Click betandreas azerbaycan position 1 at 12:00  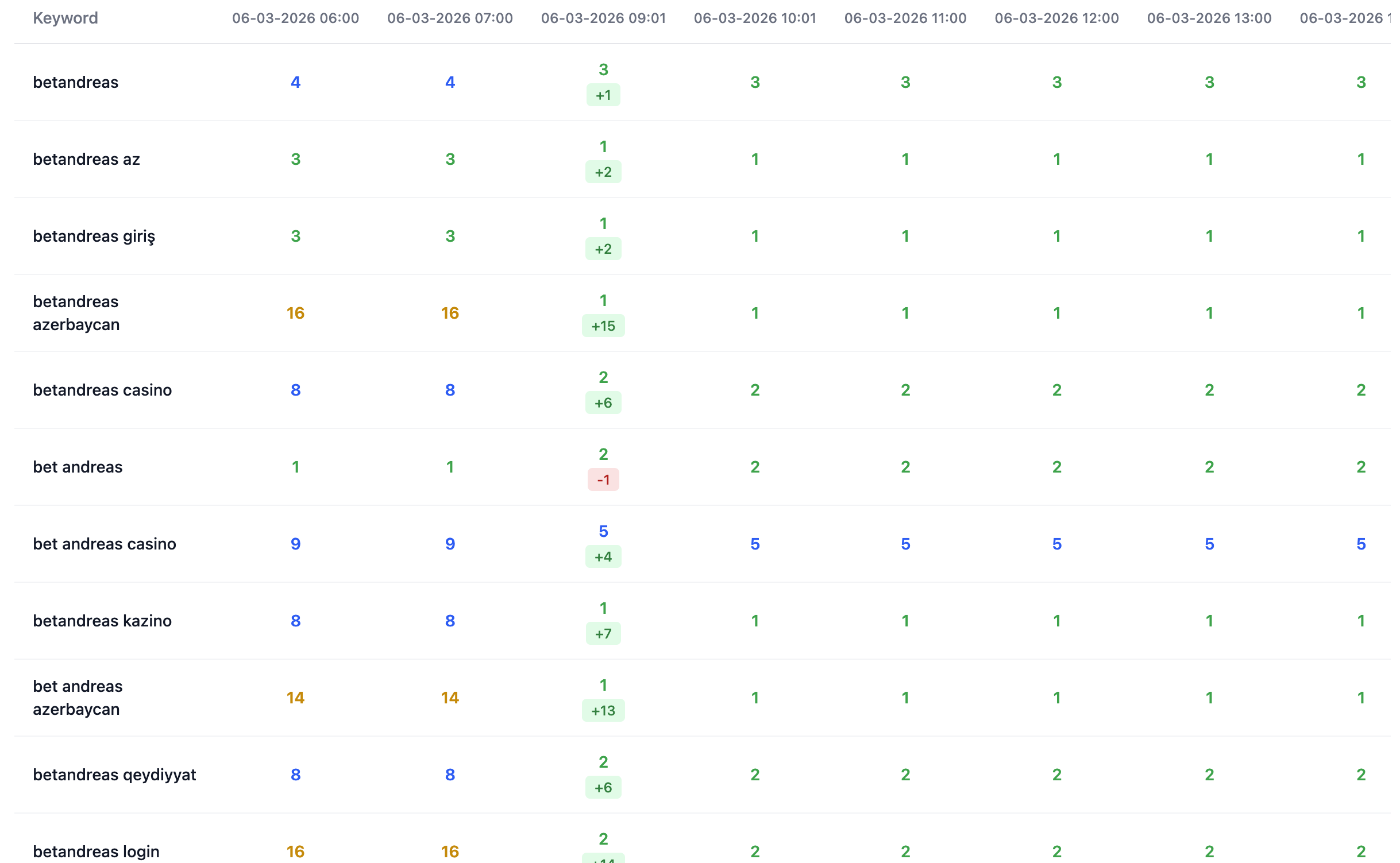point(1056,313)
